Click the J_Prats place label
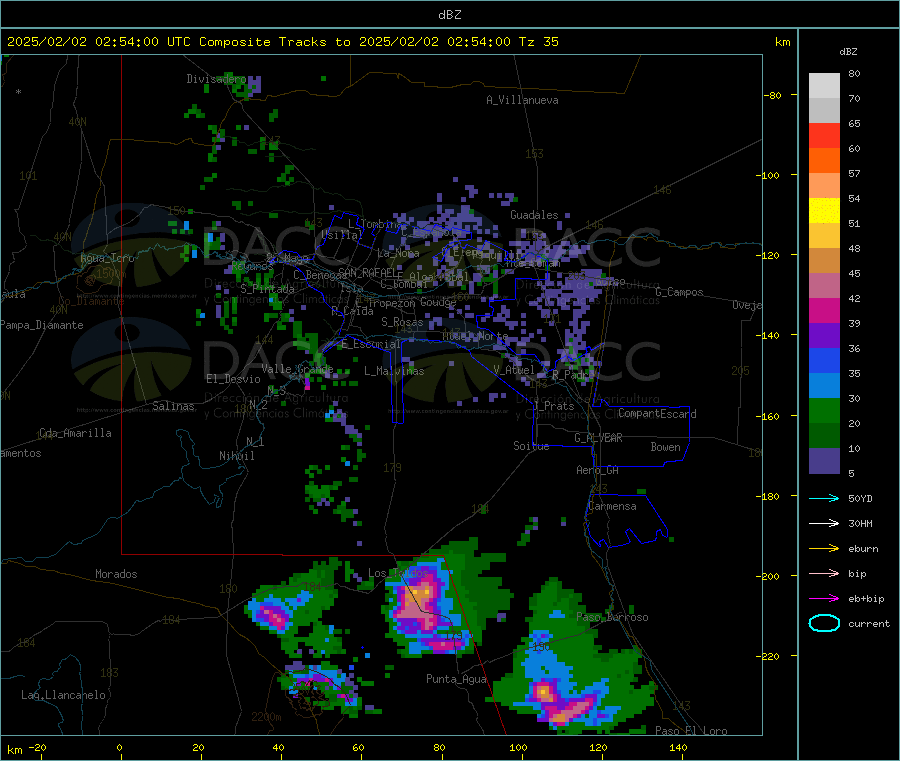Viewport: 900px width, 761px height. click(553, 405)
